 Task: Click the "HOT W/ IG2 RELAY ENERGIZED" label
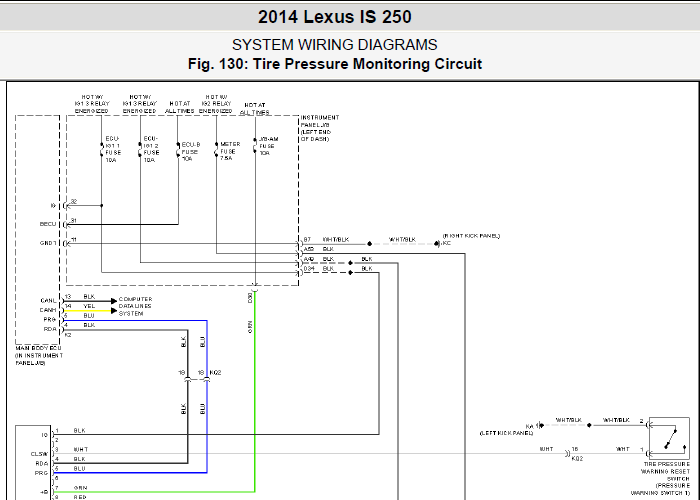(x=216, y=104)
